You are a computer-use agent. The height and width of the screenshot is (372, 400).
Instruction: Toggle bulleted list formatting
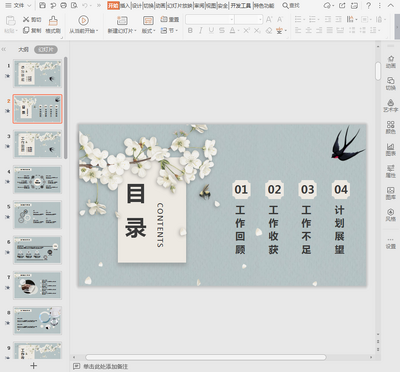click(298, 19)
